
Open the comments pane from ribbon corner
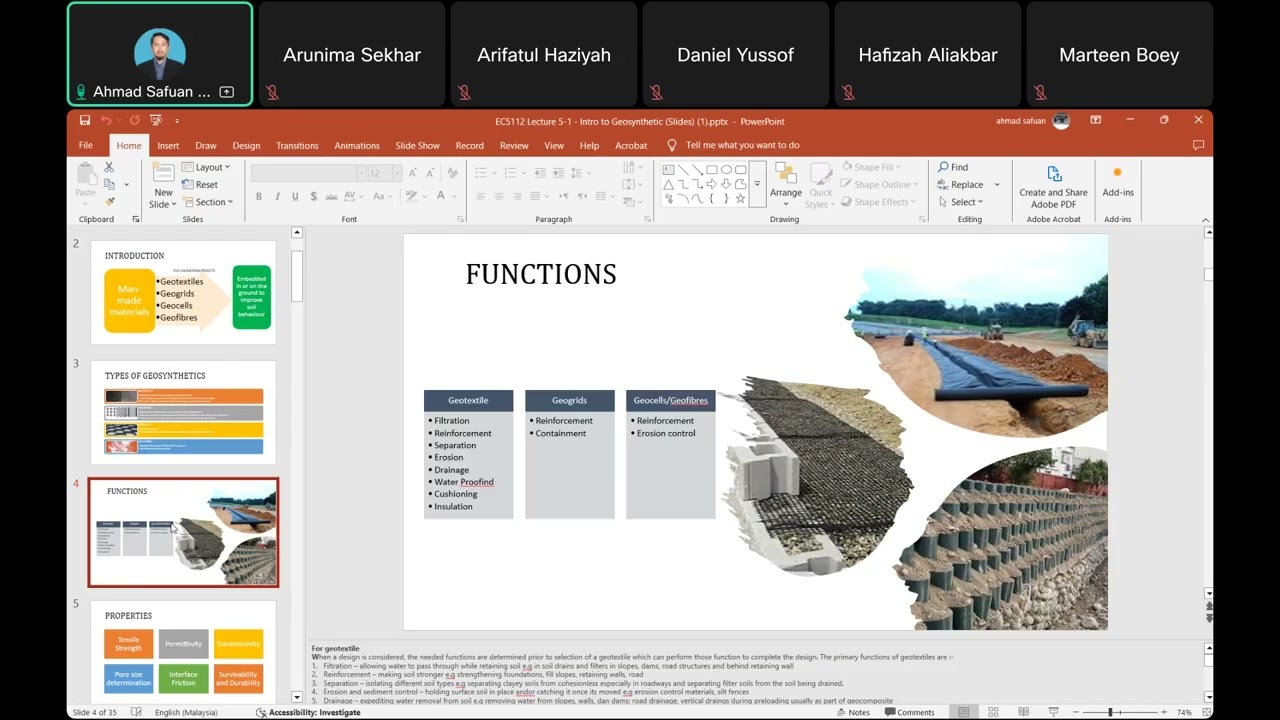click(1197, 145)
